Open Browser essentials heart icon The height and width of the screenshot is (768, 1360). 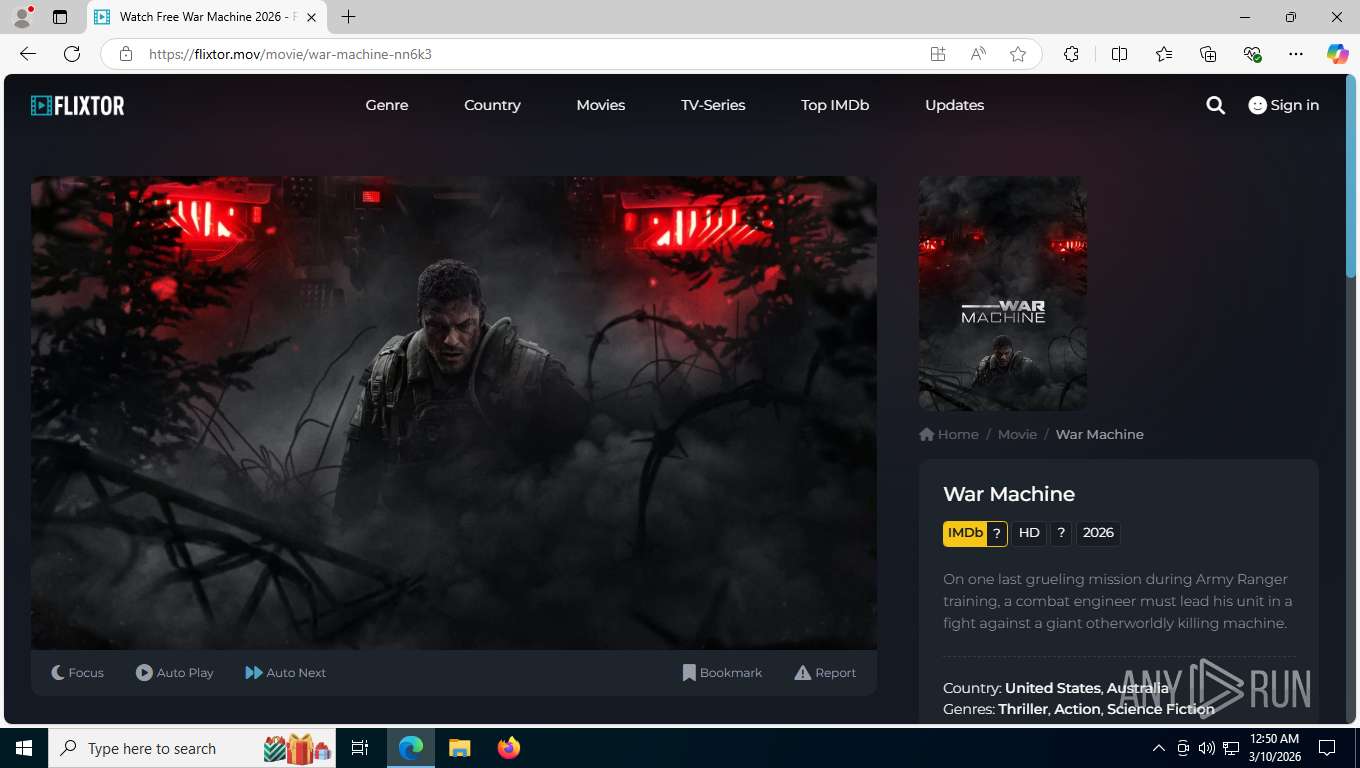click(x=1252, y=54)
